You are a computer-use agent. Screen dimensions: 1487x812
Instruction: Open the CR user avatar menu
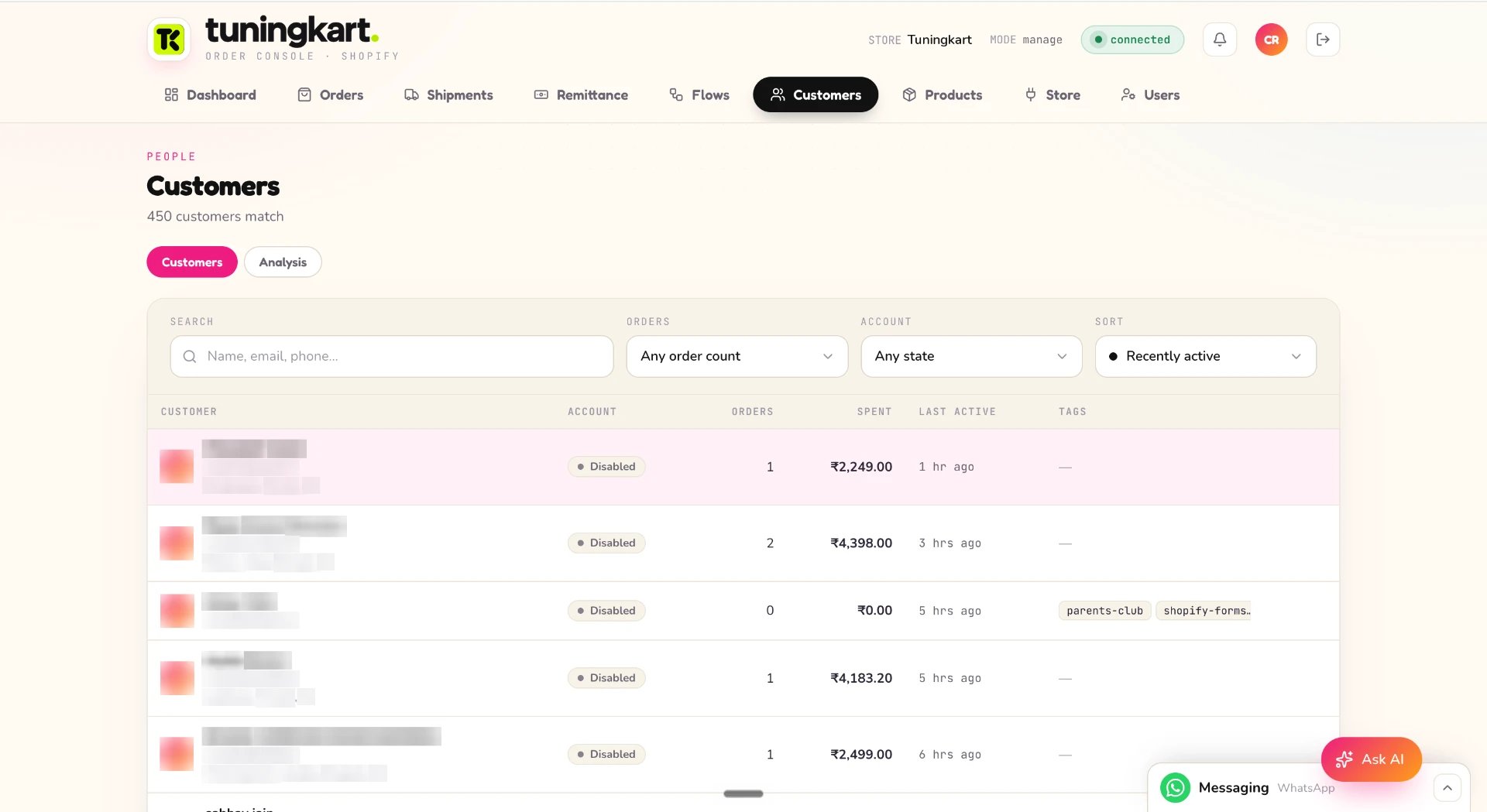click(1271, 39)
